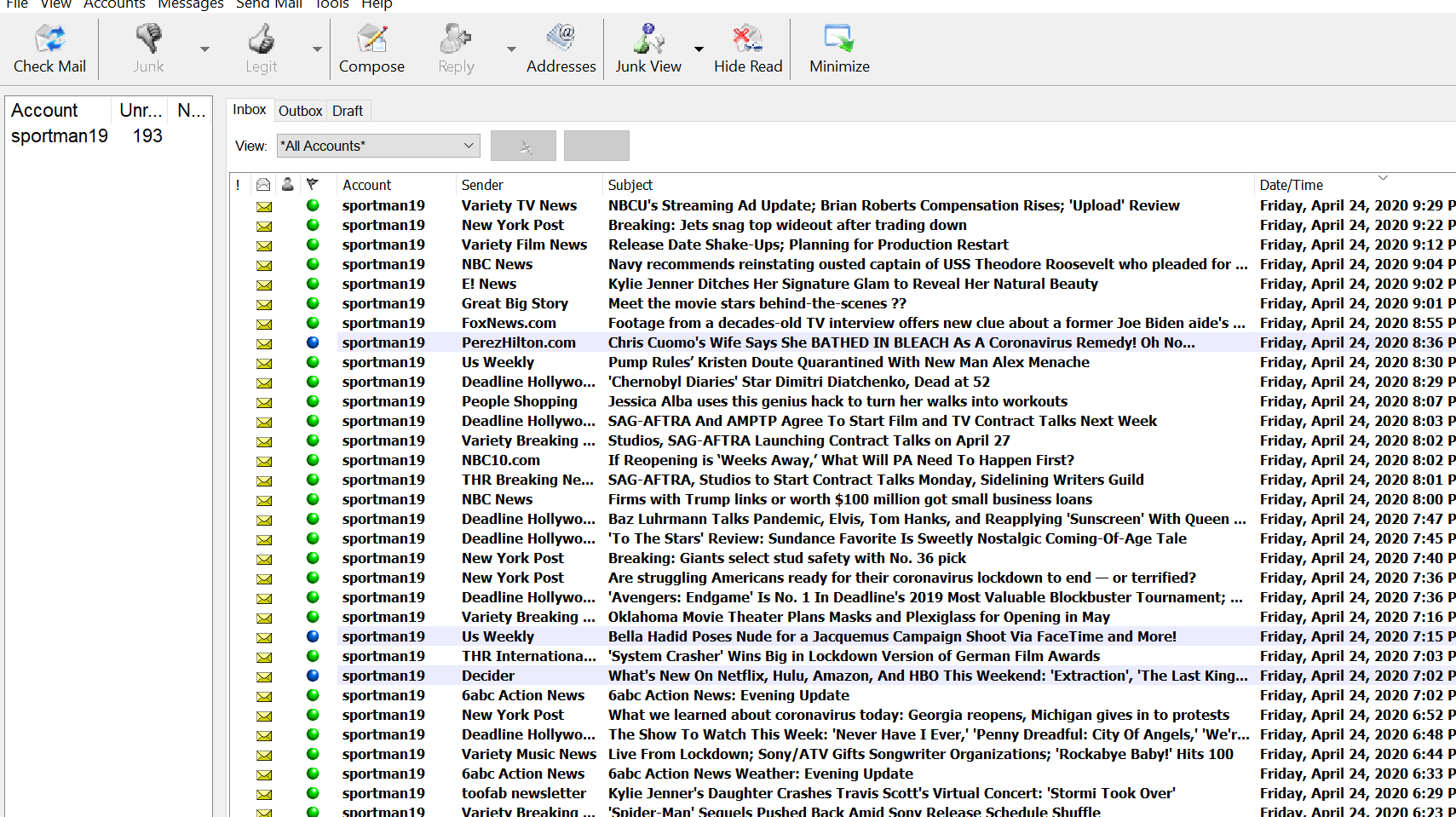This screenshot has width=1456, height=817.
Task: Switch to the Draft tab
Action: pyautogui.click(x=348, y=111)
